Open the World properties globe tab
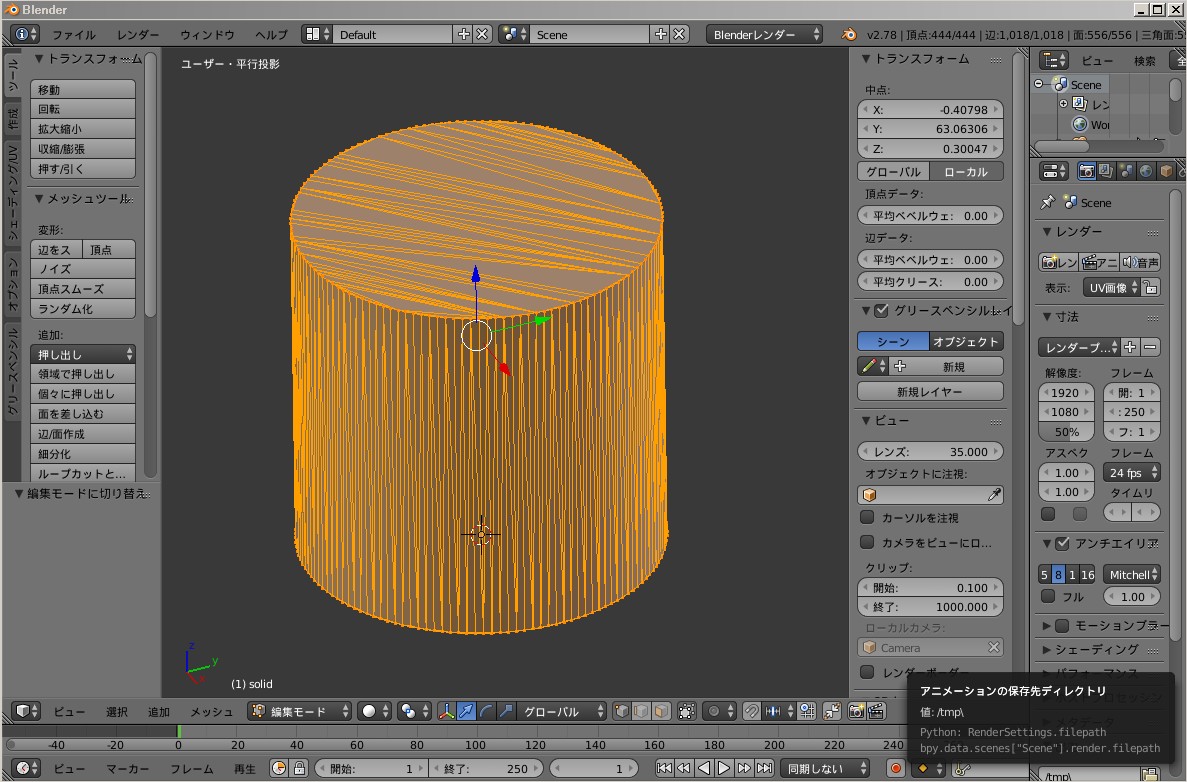This screenshot has width=1187, height=782. pos(1145,171)
